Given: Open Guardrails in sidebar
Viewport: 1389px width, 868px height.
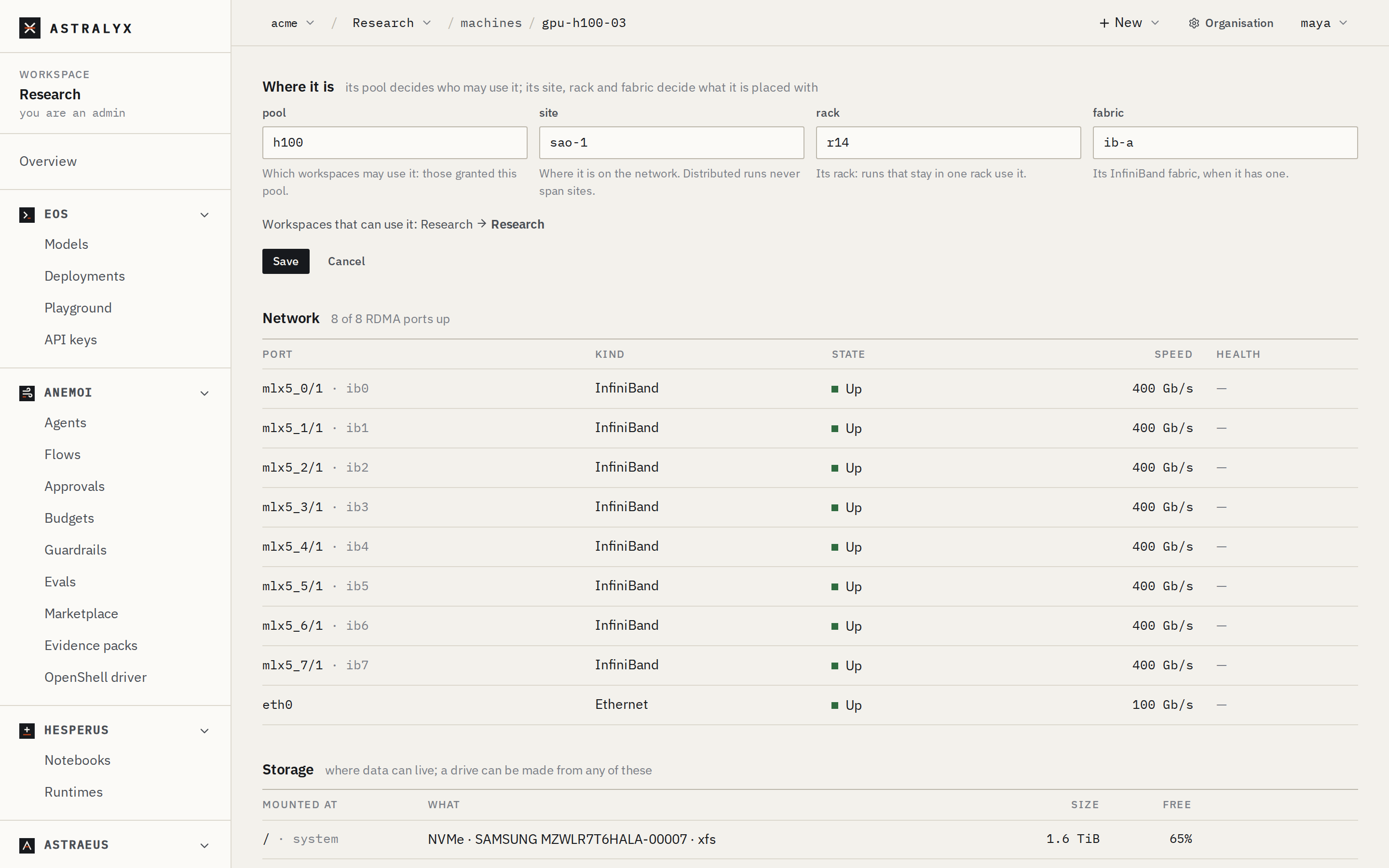Looking at the screenshot, I should pyautogui.click(x=76, y=550).
